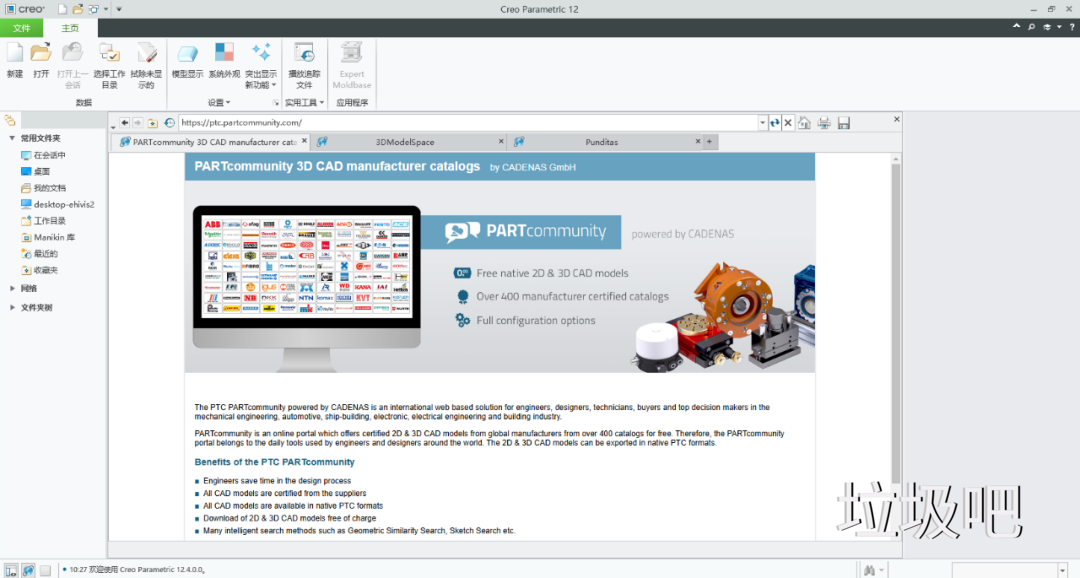Click 播放追踪文件 play trail file icon
The image size is (1080, 578).
(304, 58)
